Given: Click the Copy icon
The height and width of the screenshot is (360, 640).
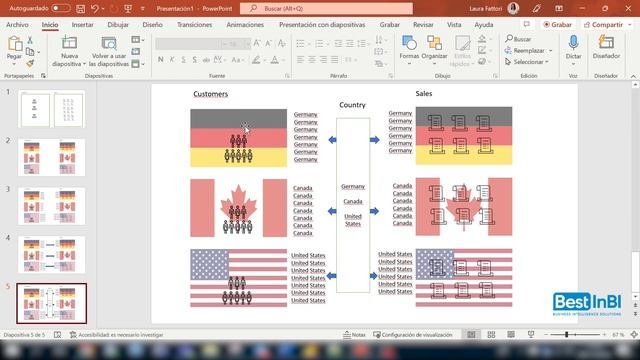Looking at the screenshot, I should click(x=30, y=51).
